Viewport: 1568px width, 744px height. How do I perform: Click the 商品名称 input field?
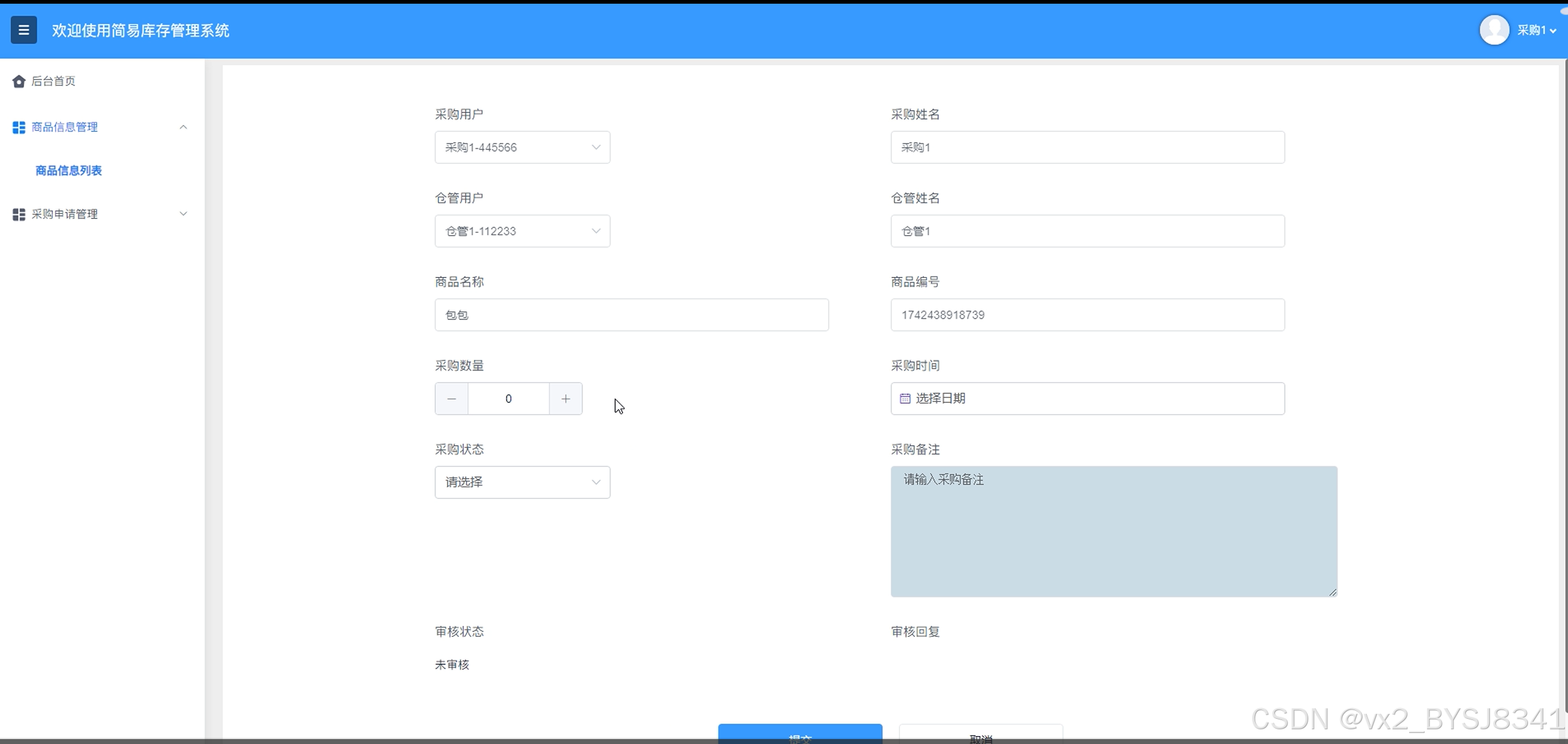coord(631,315)
